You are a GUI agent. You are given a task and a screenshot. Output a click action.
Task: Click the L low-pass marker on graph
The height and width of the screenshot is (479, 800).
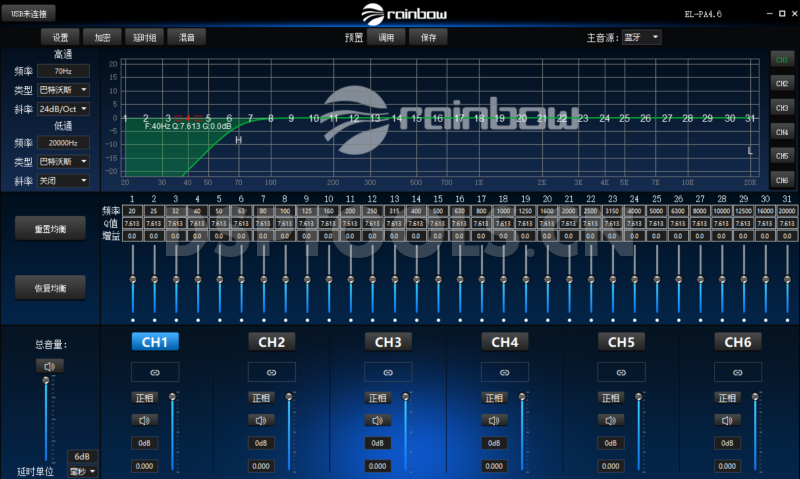pyautogui.click(x=750, y=151)
